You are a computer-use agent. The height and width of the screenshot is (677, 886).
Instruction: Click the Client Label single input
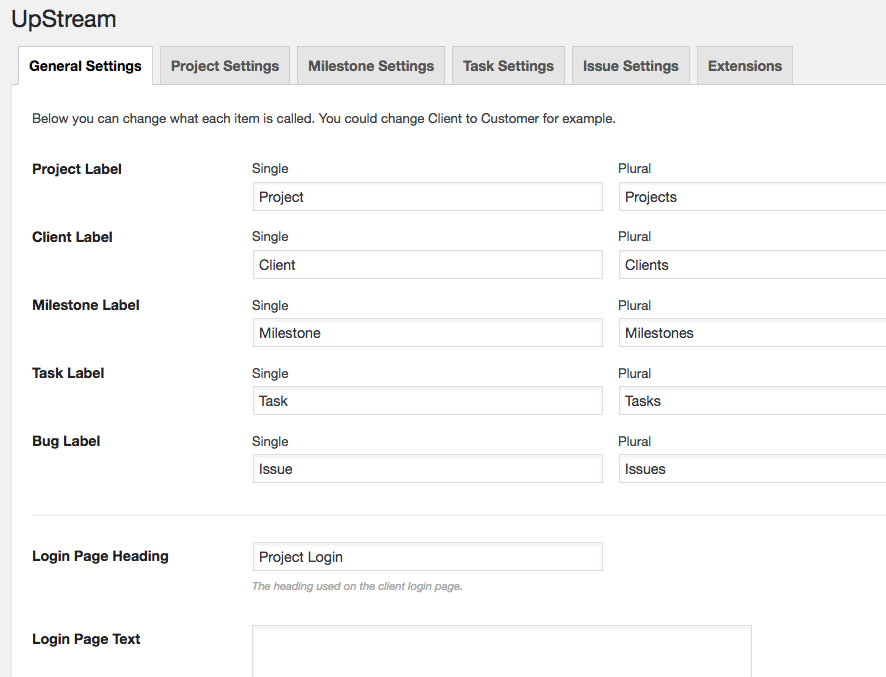(427, 265)
